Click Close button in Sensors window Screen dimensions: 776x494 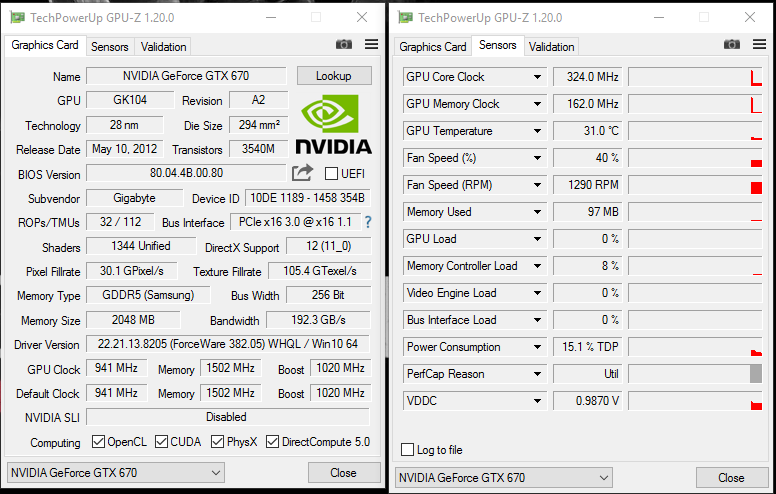[x=730, y=478]
